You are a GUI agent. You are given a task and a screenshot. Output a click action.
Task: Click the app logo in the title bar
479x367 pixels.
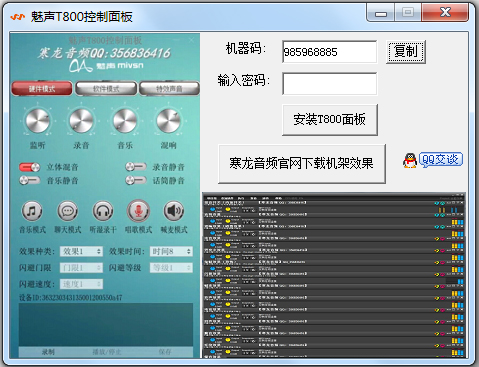click(17, 17)
